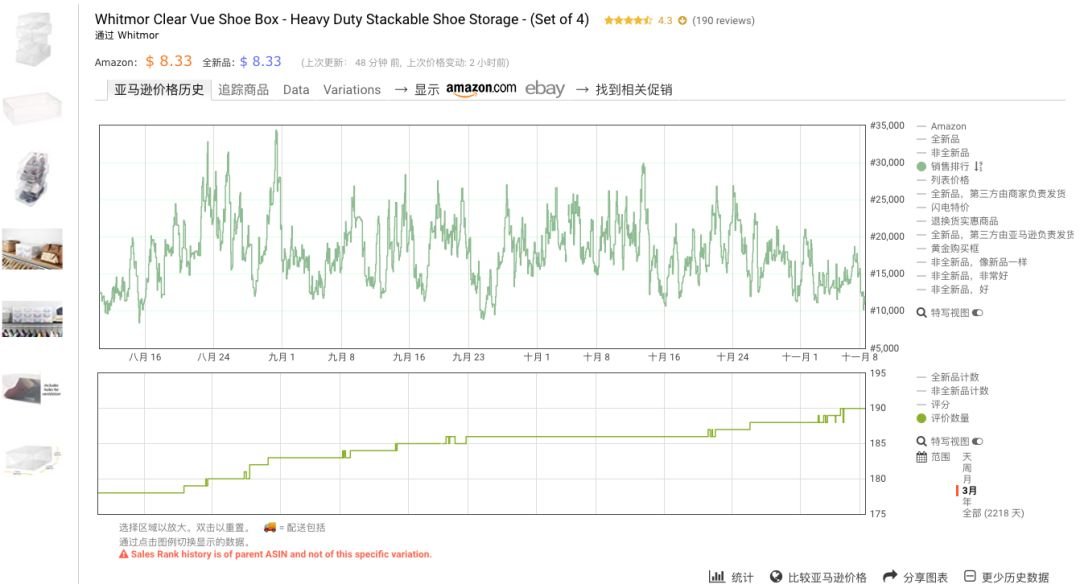1080x584 pixels.
Task: Select the 全部 (2218 天) range
Action: point(993,513)
